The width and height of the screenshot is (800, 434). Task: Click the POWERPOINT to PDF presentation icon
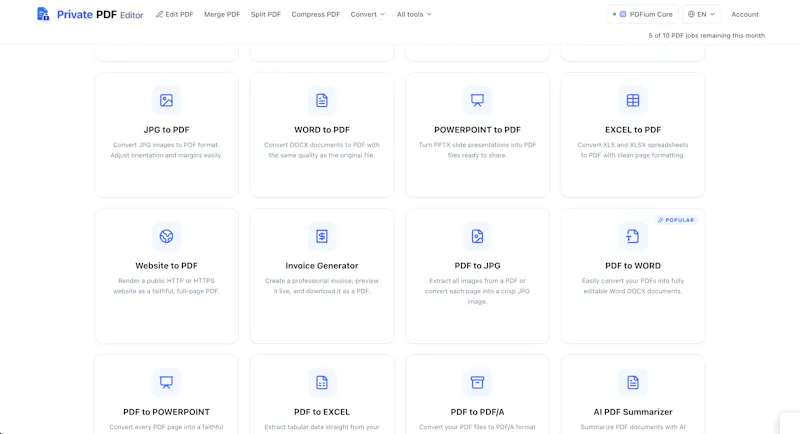478,100
